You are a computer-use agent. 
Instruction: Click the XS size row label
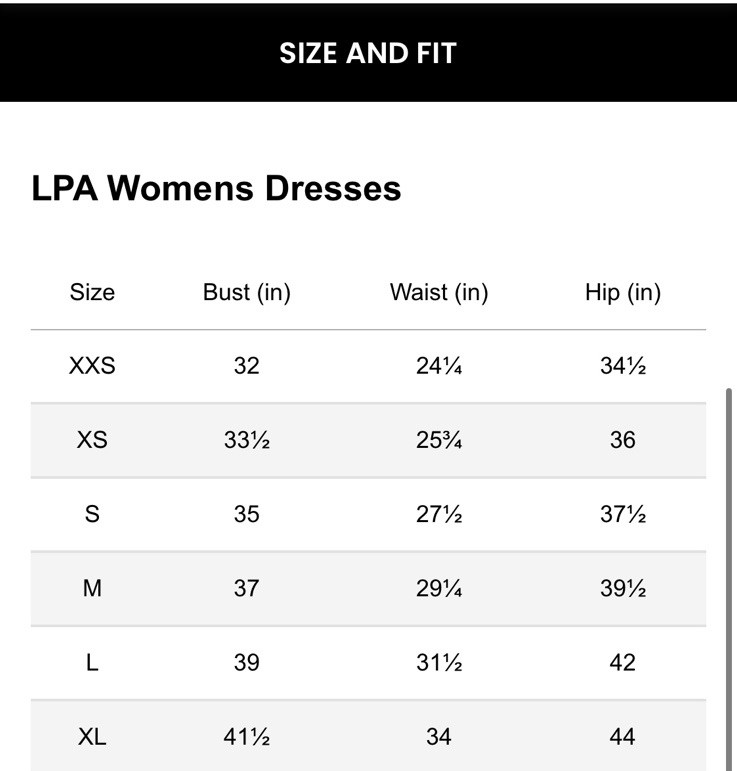click(x=92, y=440)
